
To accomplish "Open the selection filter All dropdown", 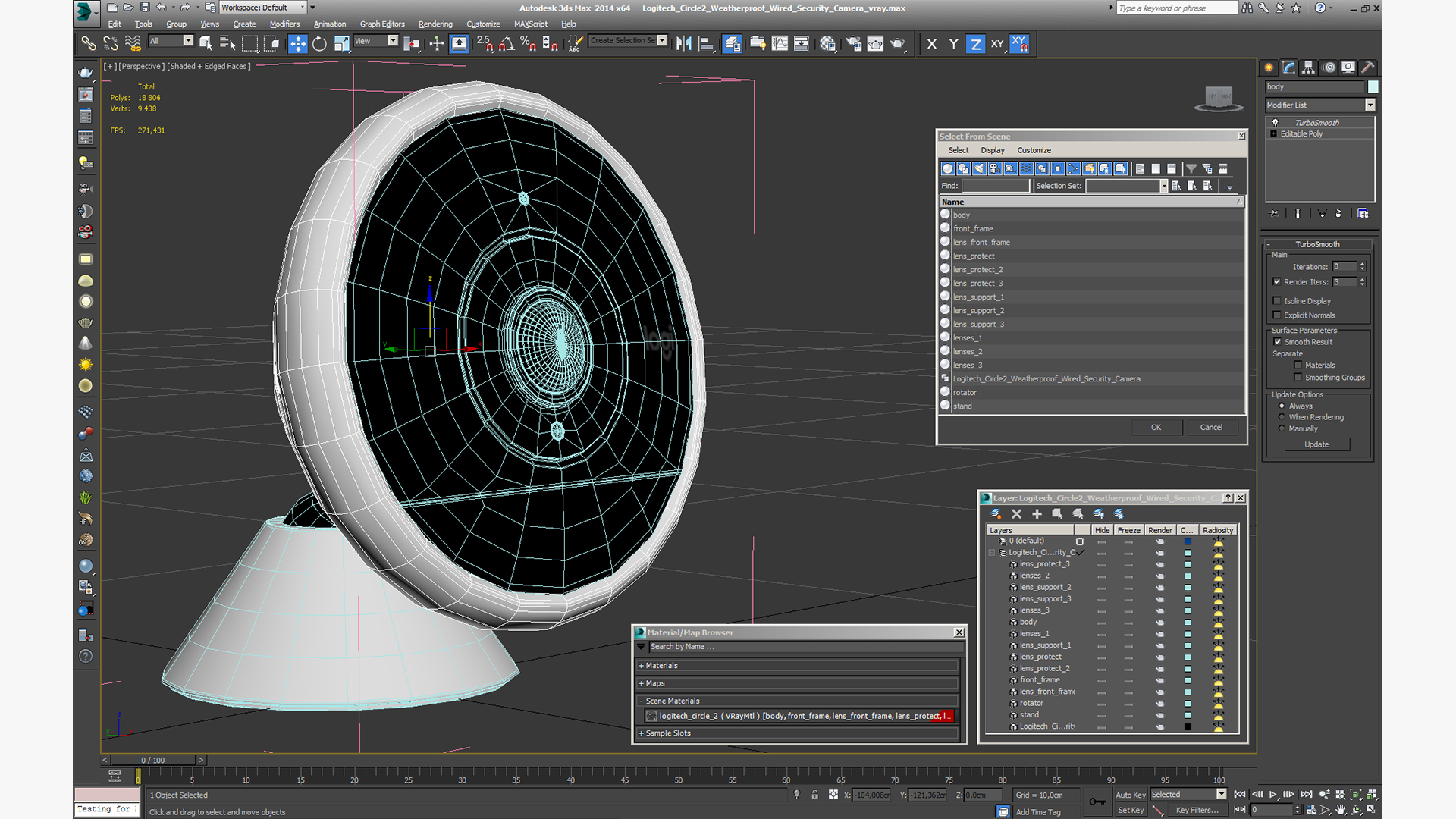I will pyautogui.click(x=188, y=41).
